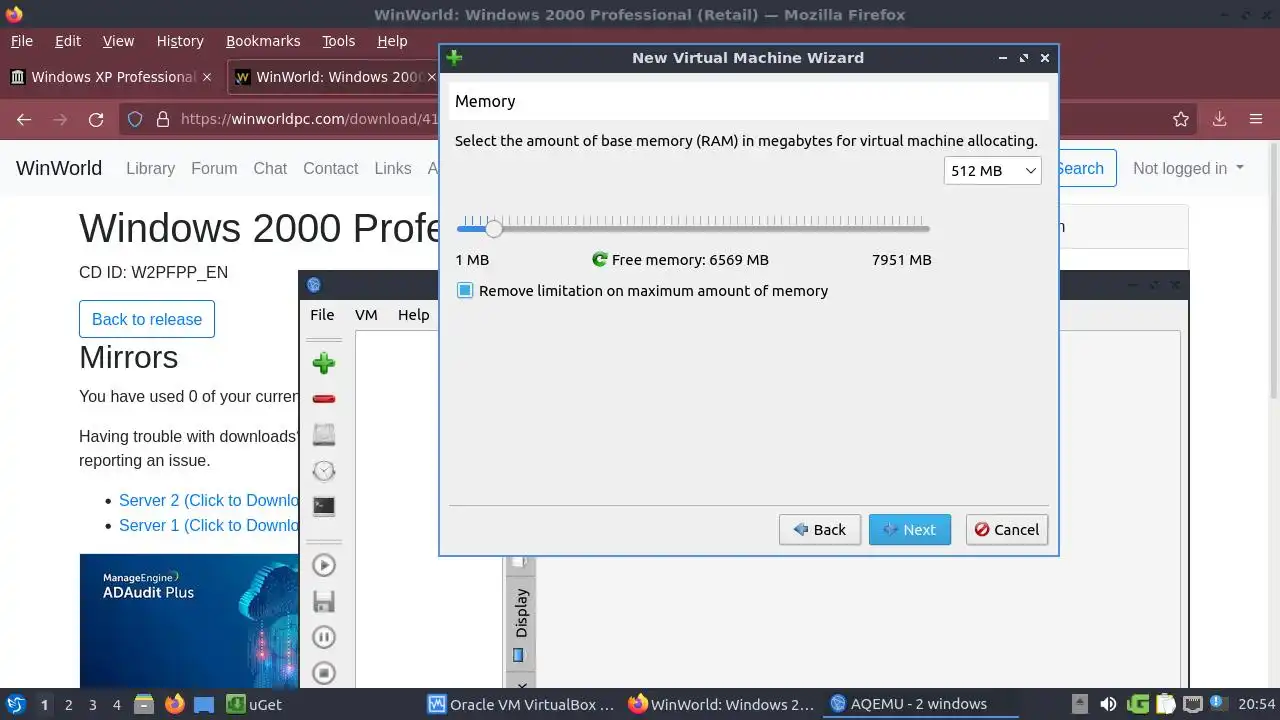Click Next in the wizard
Screen dimensions: 1280x720
coord(909,530)
